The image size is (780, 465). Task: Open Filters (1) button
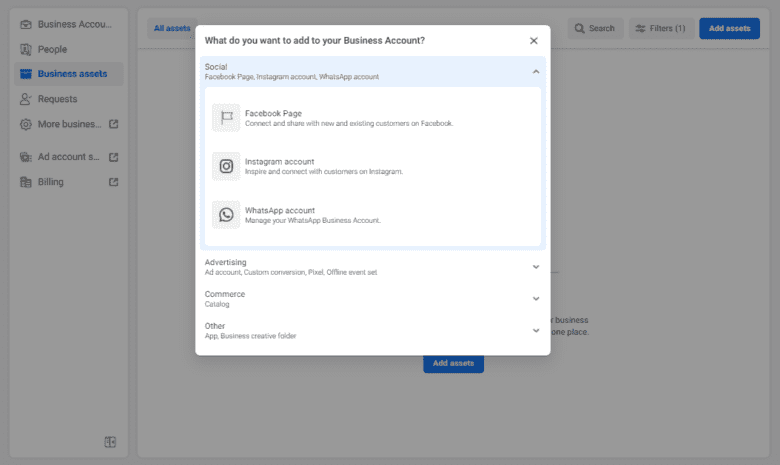pos(662,28)
